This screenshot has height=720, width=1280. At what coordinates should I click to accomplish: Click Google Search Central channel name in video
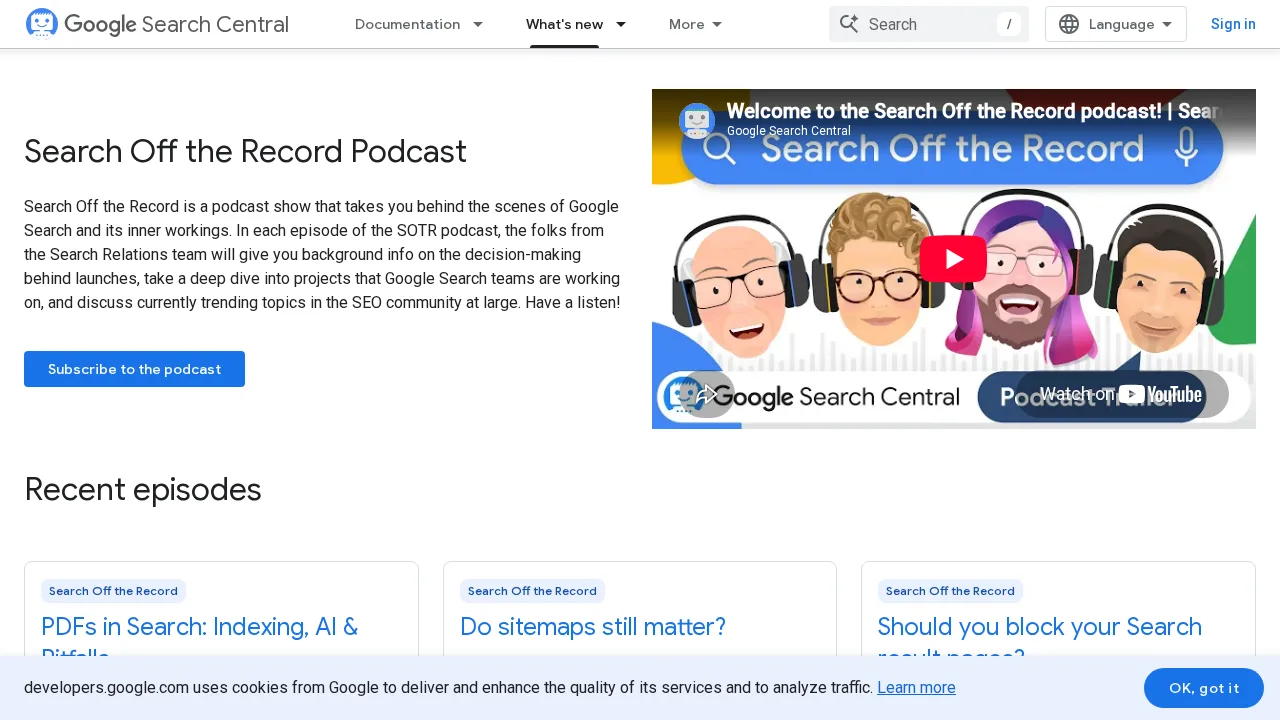(x=789, y=131)
